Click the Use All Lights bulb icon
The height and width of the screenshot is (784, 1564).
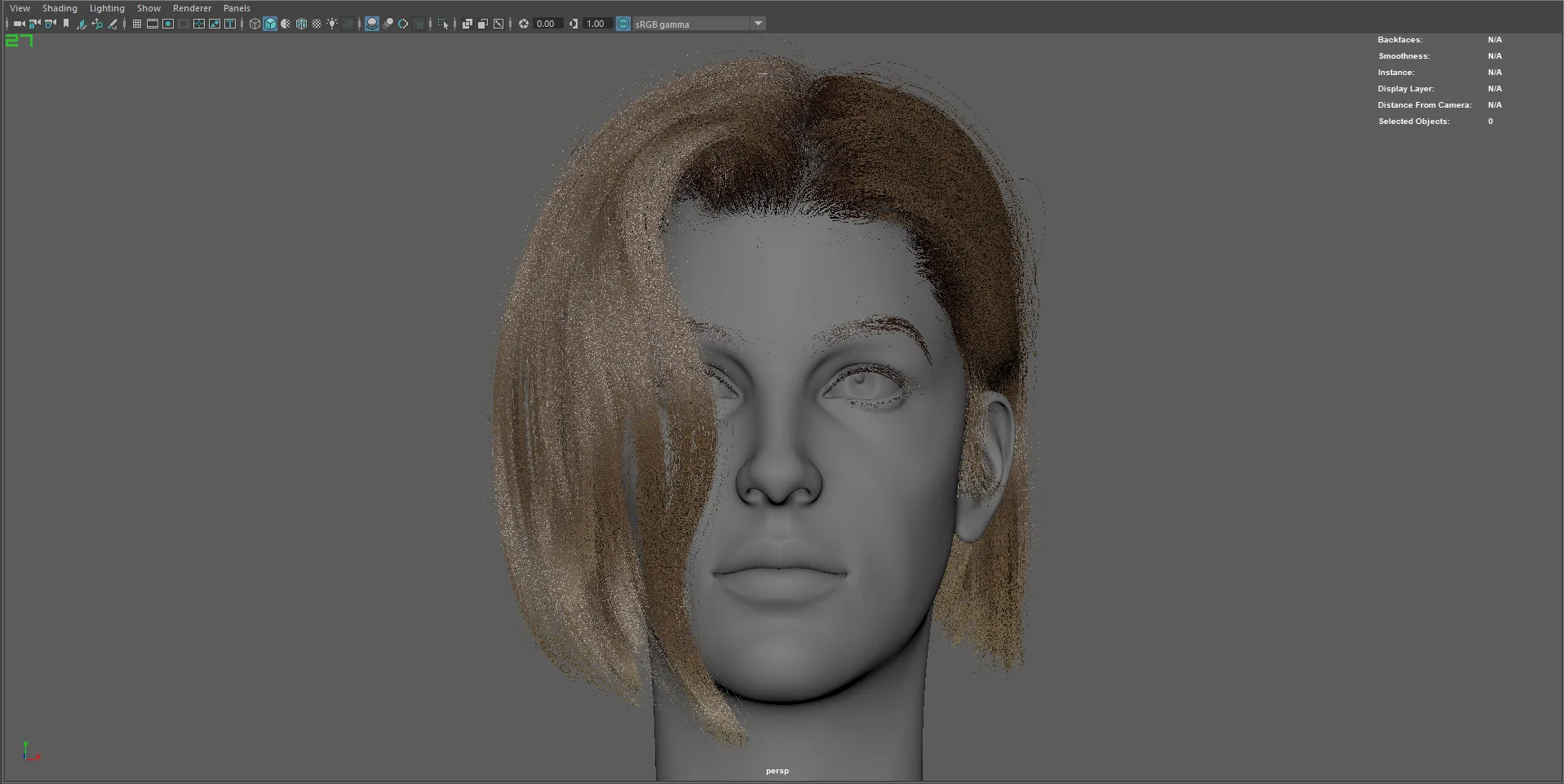(x=332, y=24)
